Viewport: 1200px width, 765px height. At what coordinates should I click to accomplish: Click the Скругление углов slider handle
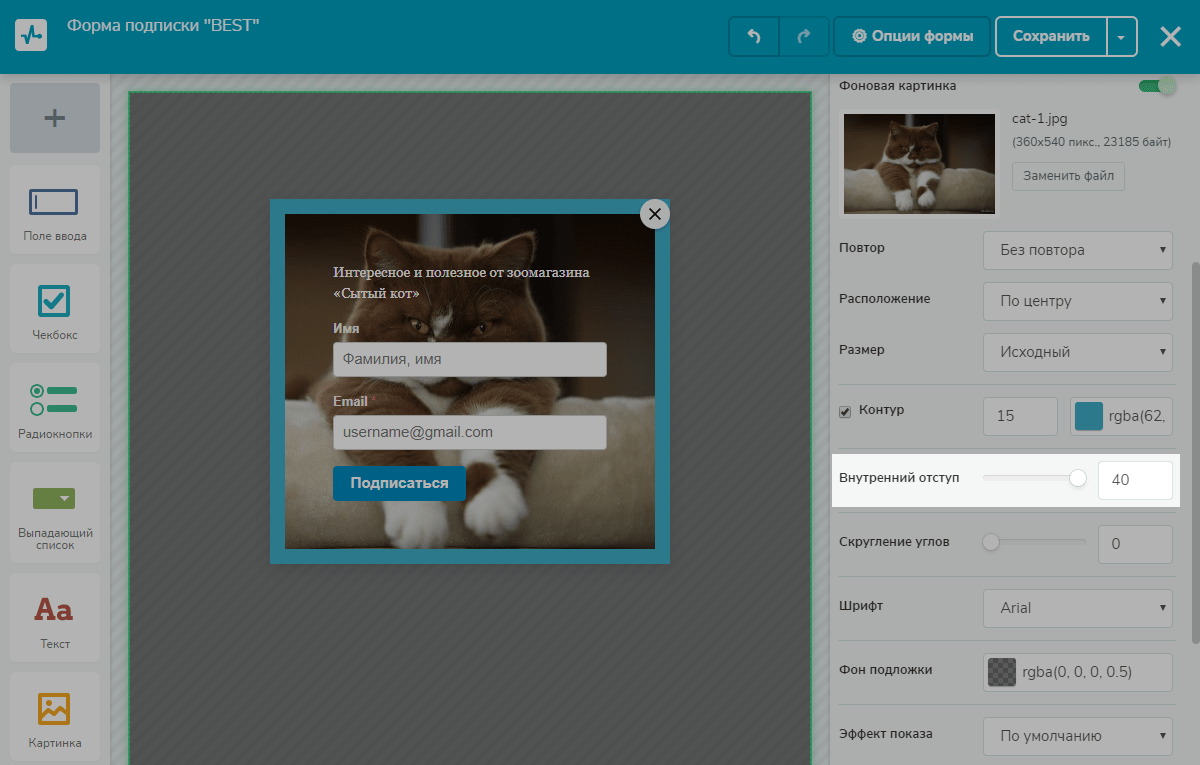point(991,543)
